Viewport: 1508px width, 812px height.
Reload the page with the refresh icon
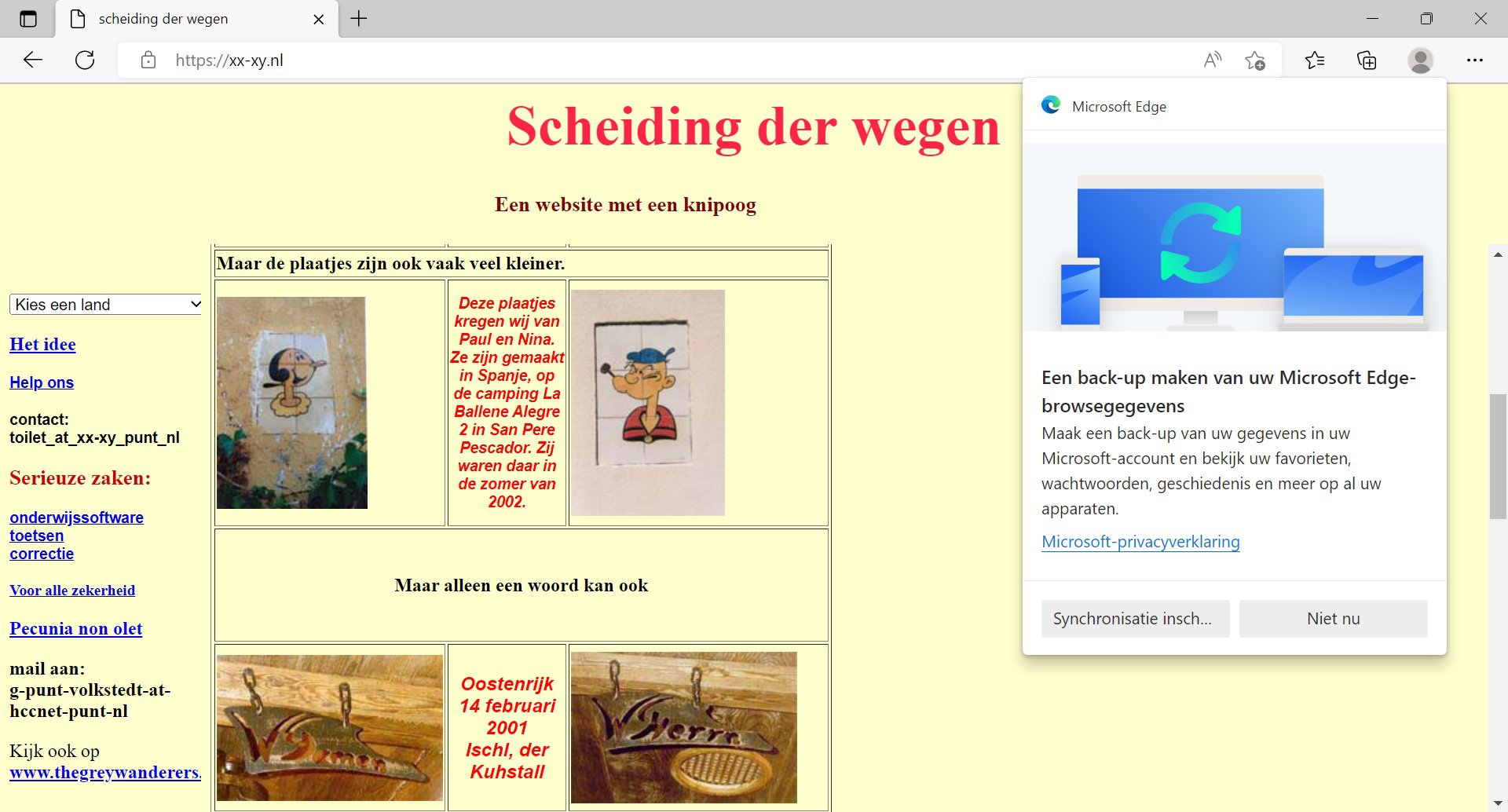[85, 60]
